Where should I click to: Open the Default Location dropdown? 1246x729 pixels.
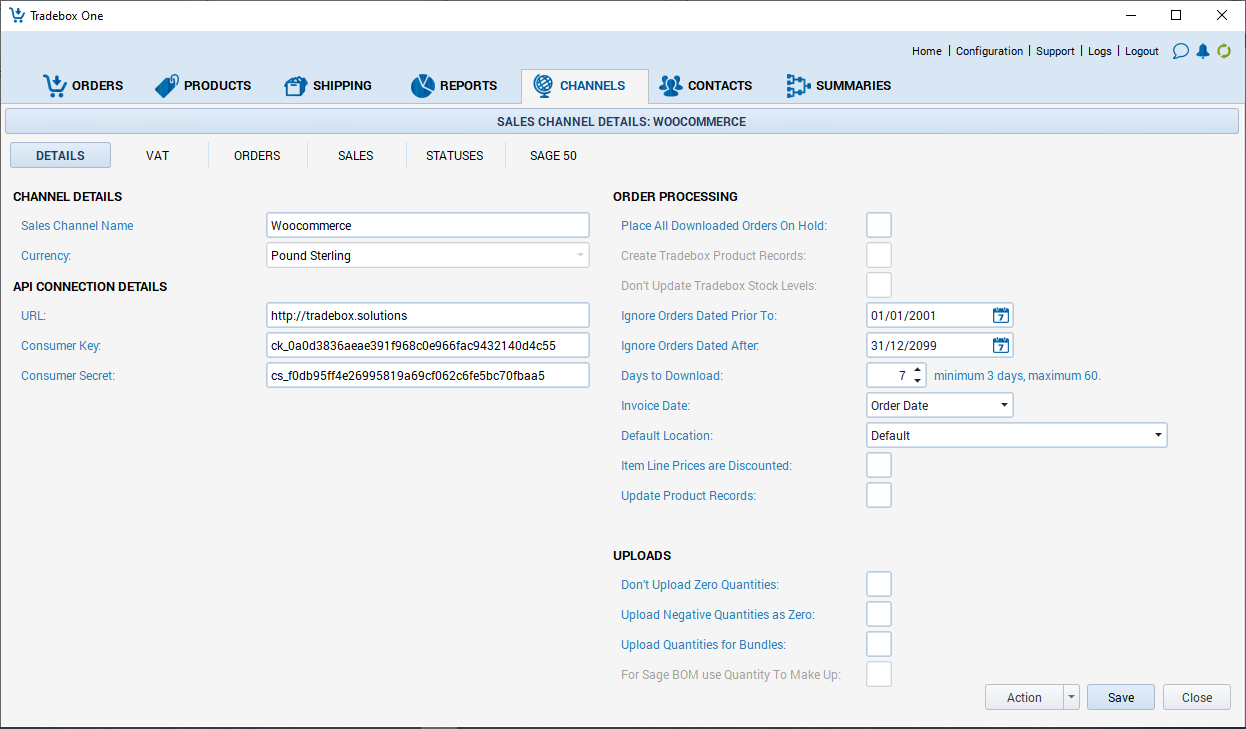pos(1158,435)
